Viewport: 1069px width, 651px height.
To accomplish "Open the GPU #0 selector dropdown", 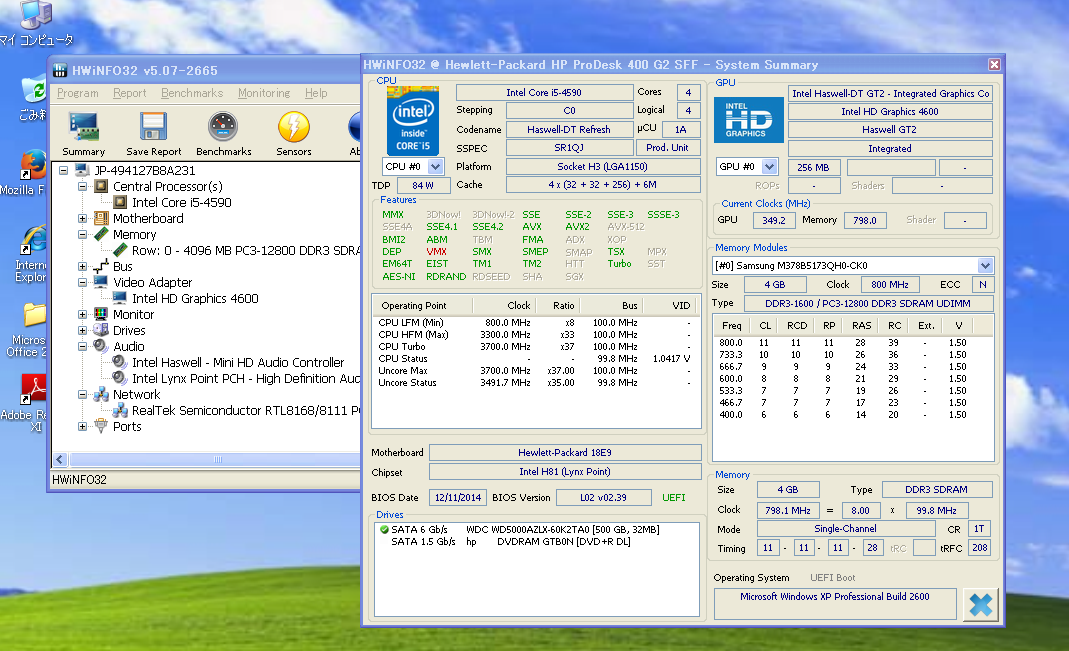I will (x=770, y=166).
